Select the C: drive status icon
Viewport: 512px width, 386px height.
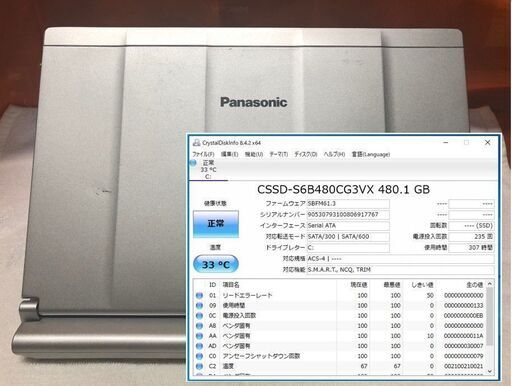[x=193, y=163]
